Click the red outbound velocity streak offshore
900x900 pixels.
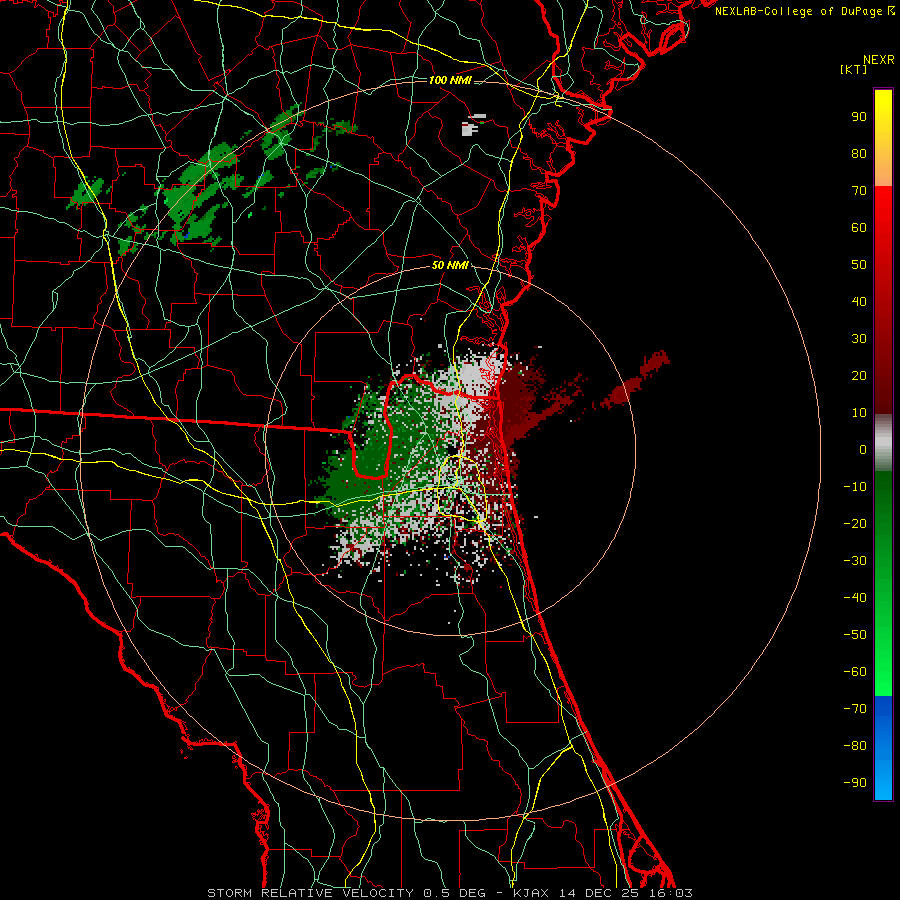(x=636, y=379)
